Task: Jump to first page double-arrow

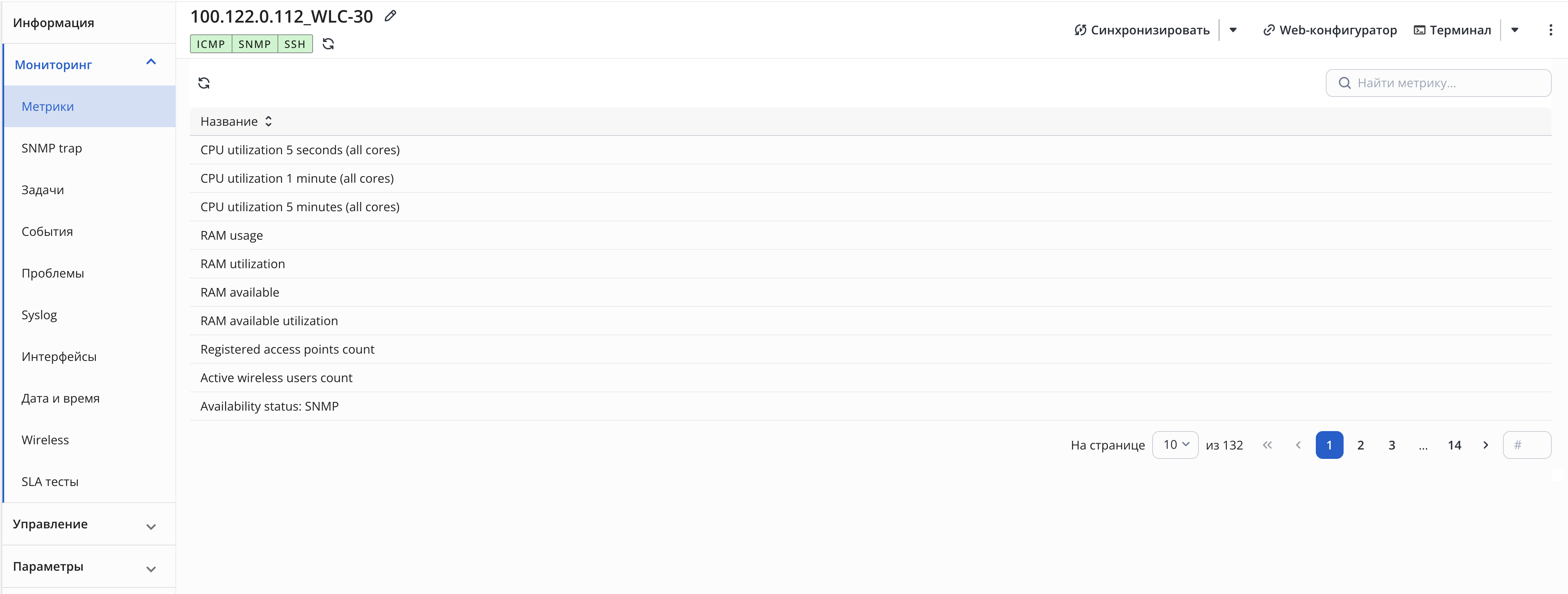Action: (x=1267, y=445)
